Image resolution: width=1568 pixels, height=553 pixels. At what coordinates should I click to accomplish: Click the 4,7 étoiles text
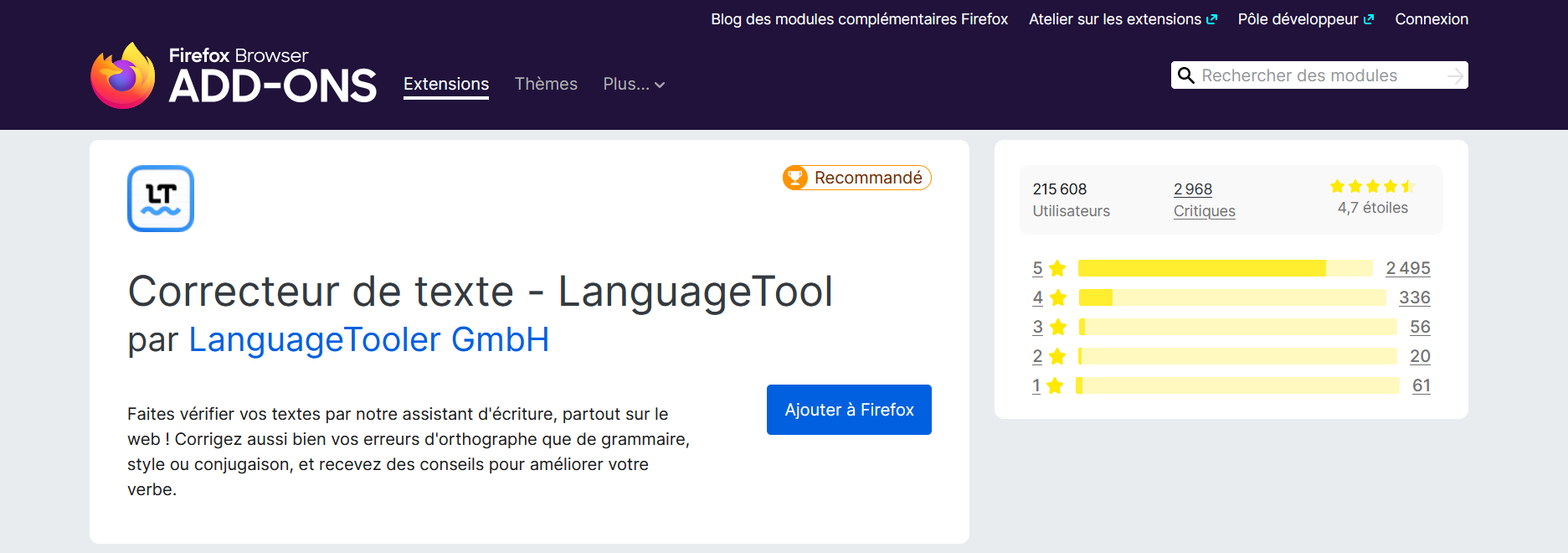coord(1373,208)
